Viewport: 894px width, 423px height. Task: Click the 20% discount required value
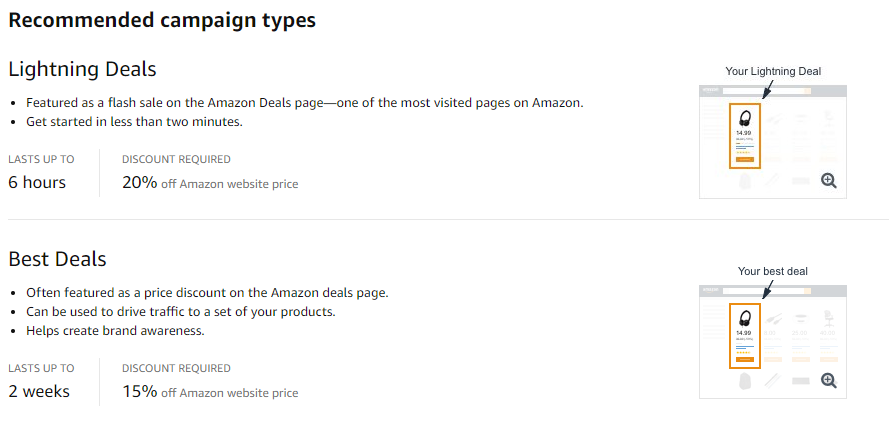(x=139, y=182)
